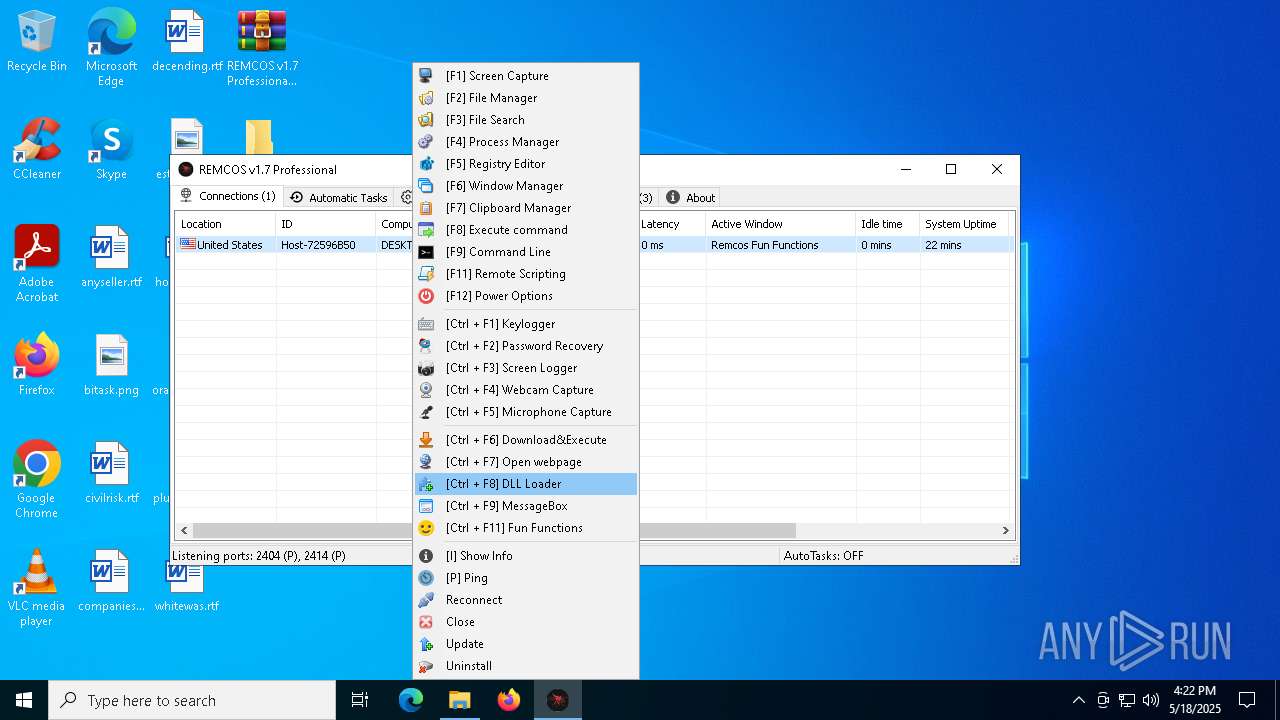Click the Download&Execute arrow icon

(x=426, y=440)
